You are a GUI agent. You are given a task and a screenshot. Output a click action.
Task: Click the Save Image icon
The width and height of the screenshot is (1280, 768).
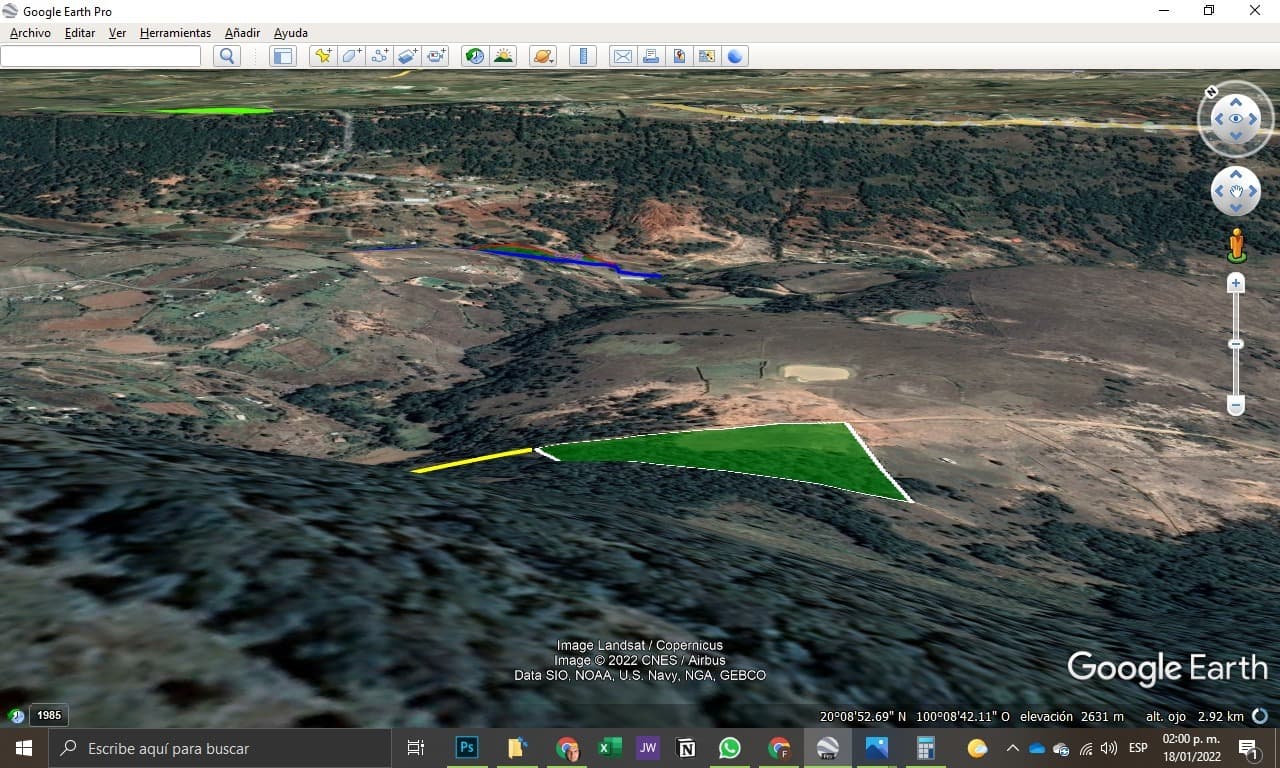679,56
